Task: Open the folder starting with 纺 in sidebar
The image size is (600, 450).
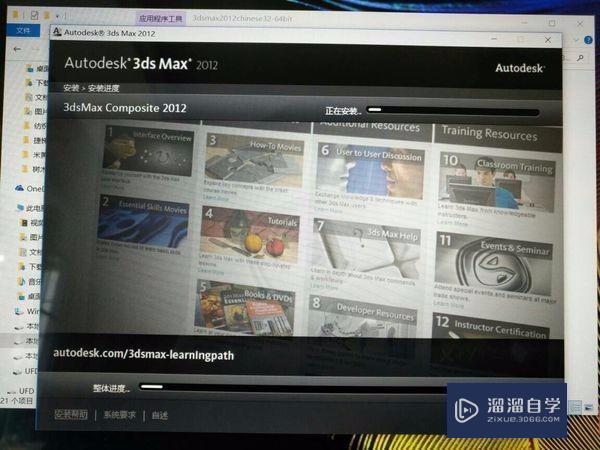Action: click(34, 126)
